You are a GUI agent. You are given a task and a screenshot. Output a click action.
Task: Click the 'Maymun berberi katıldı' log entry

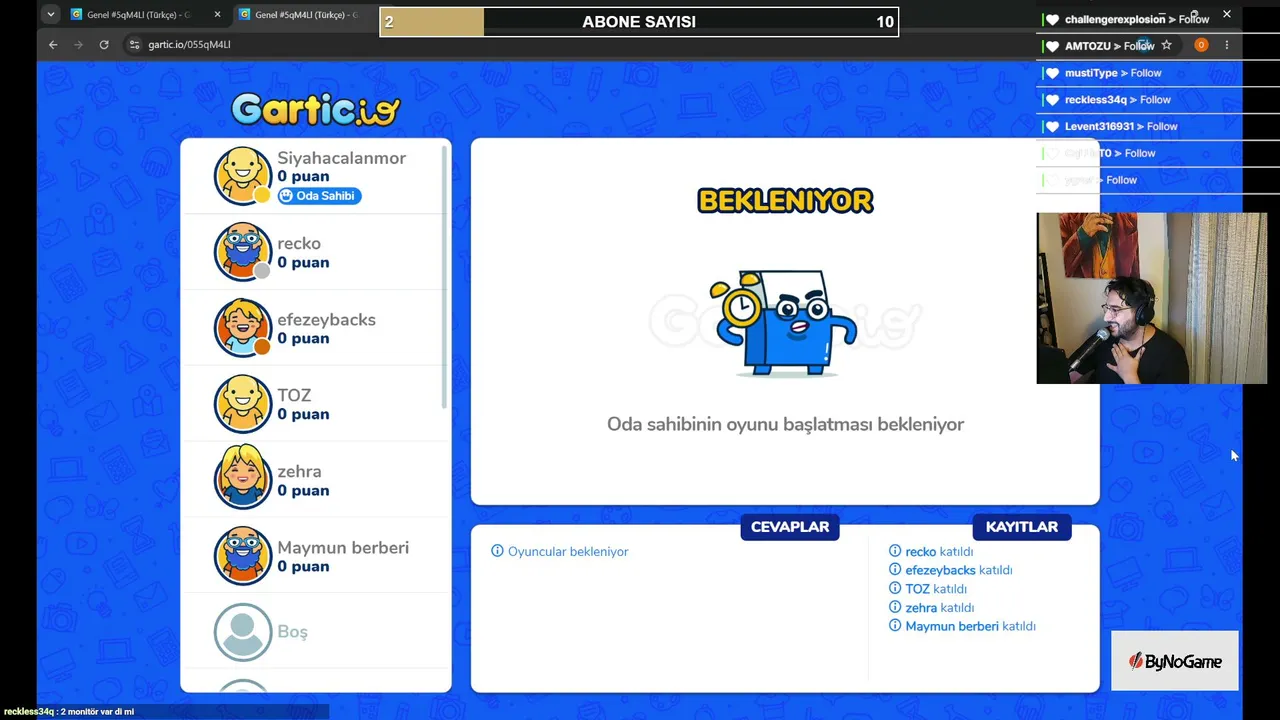tap(970, 626)
